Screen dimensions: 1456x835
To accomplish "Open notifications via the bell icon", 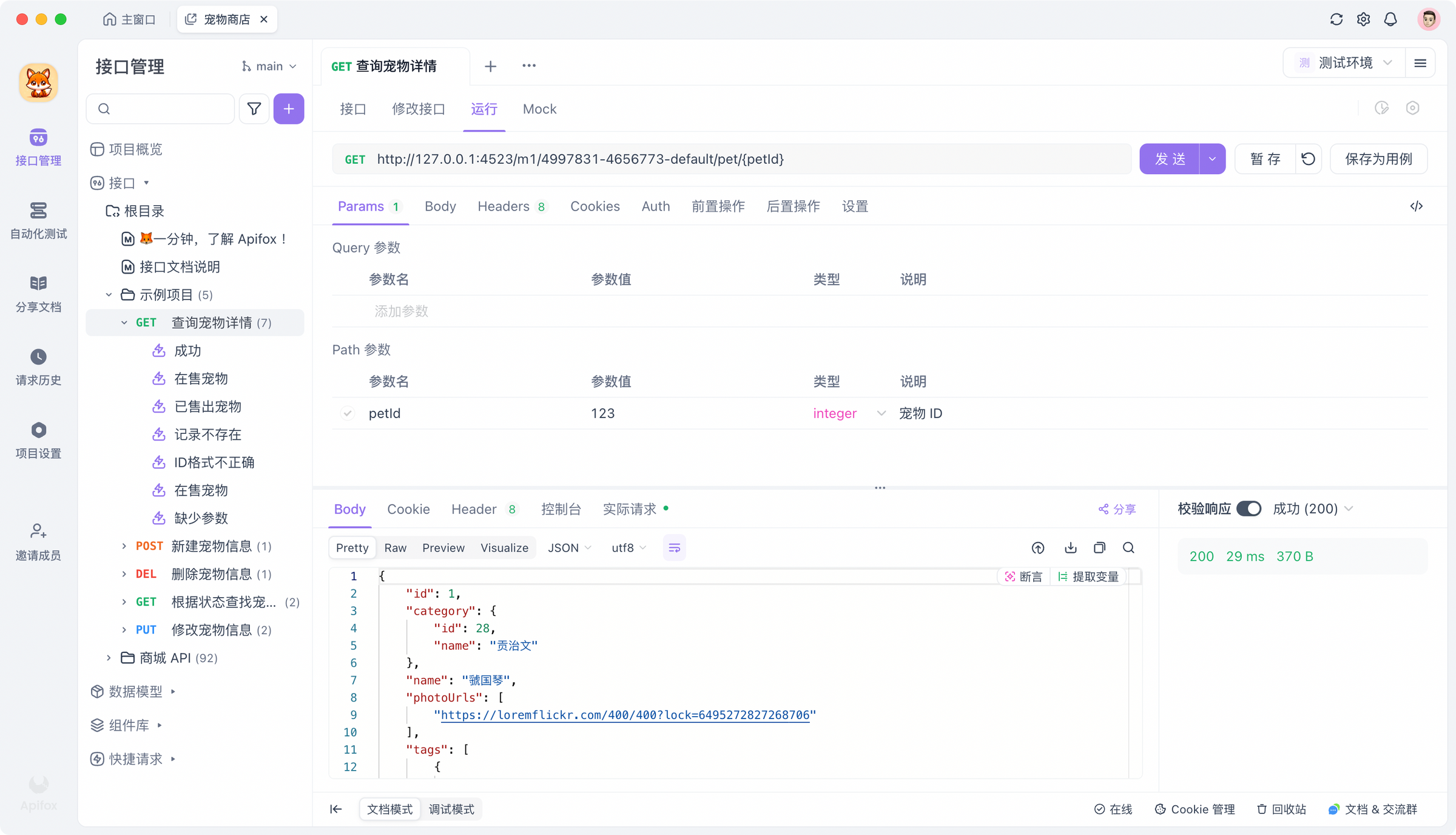I will (x=1390, y=19).
